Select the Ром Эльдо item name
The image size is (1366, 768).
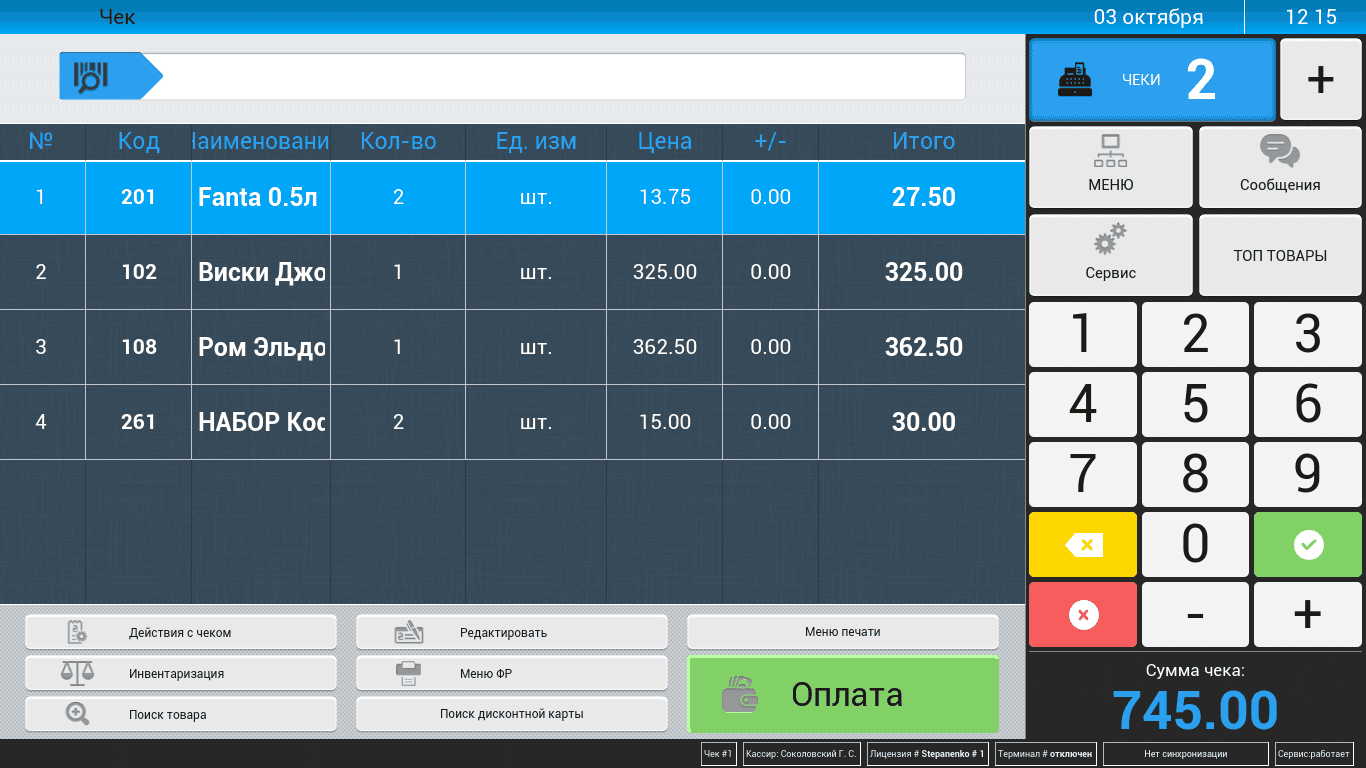262,347
